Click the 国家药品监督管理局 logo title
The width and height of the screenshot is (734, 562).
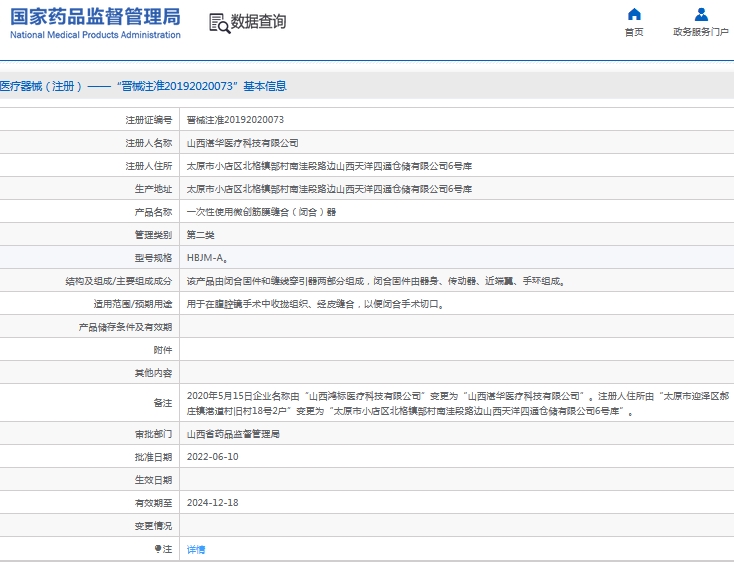pyautogui.click(x=95, y=17)
